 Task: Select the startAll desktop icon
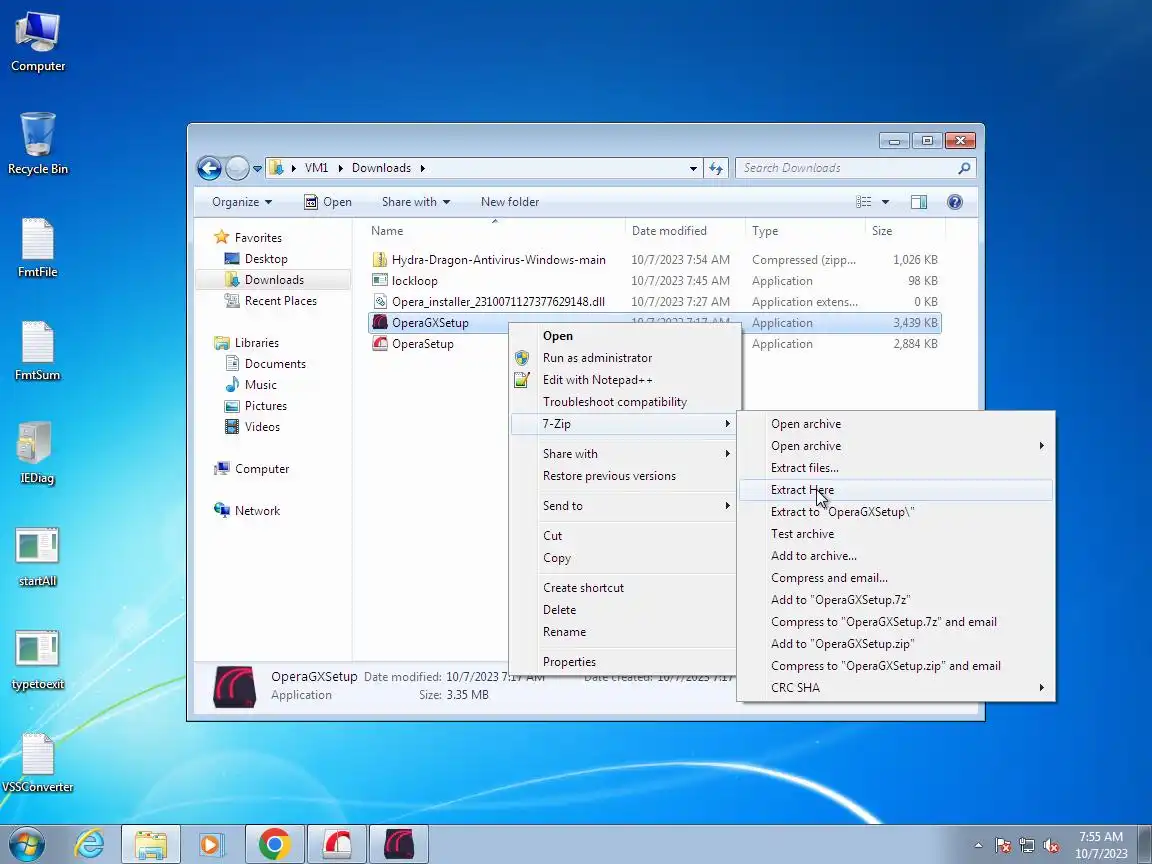[x=37, y=556]
